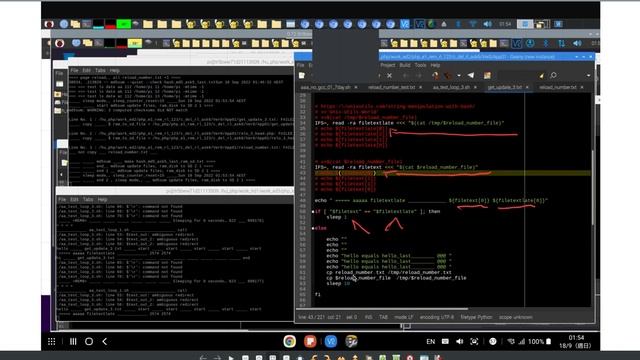Select the get_update_3.txt tab
The width and height of the screenshot is (640, 360).
504,87
